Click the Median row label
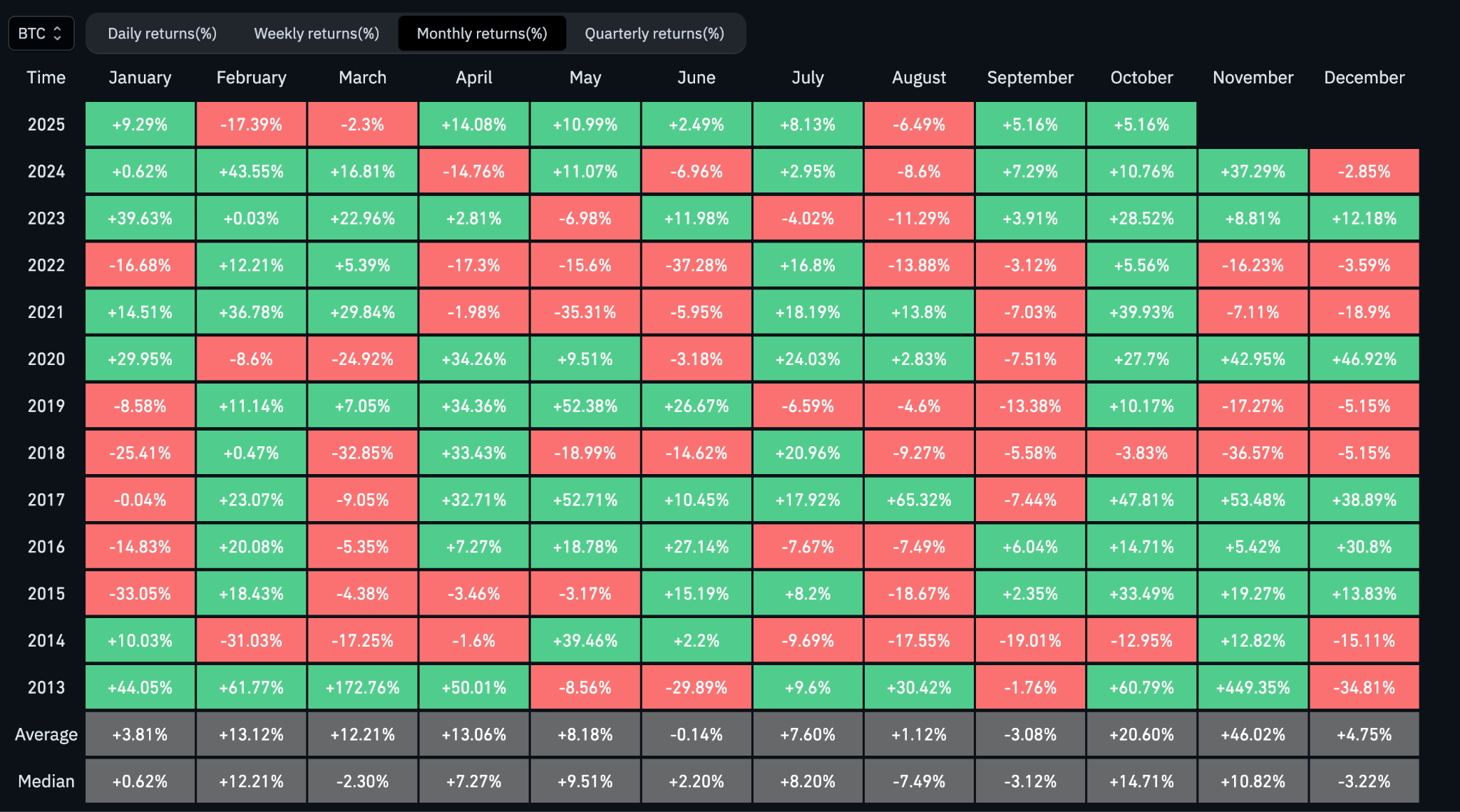Image resolution: width=1460 pixels, height=812 pixels. [46, 781]
